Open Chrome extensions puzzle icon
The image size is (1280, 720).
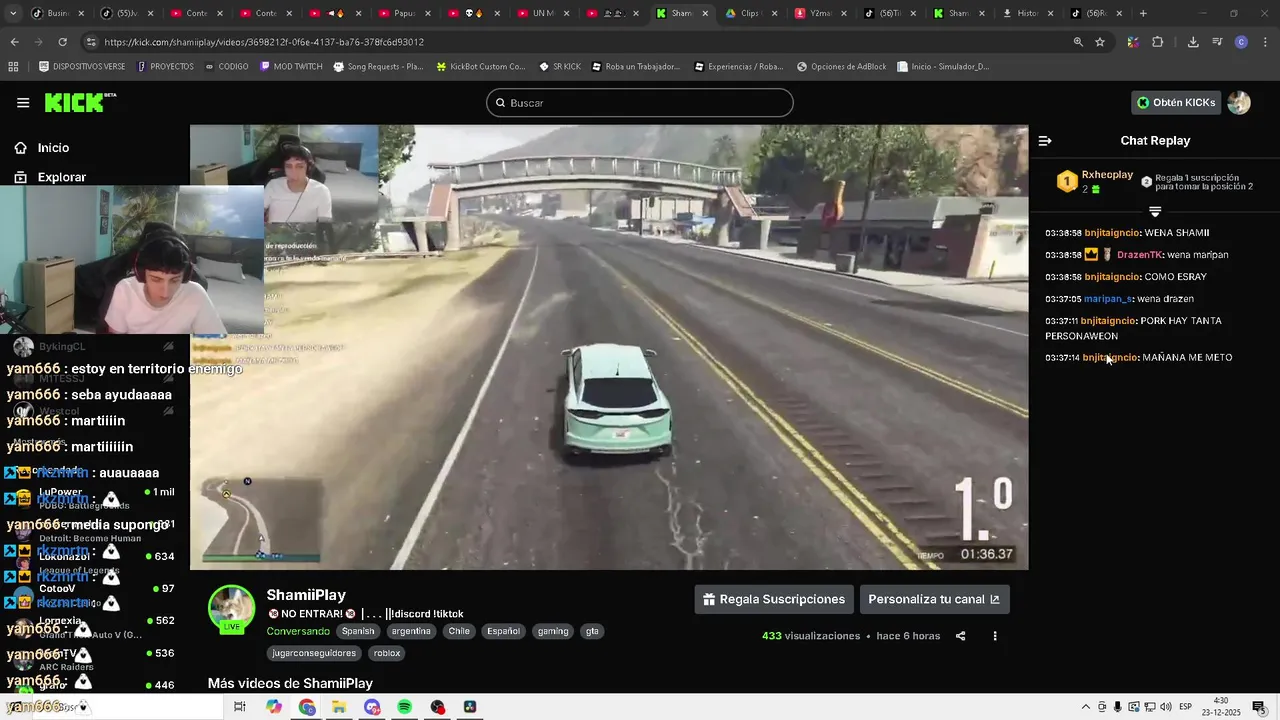tap(1158, 42)
